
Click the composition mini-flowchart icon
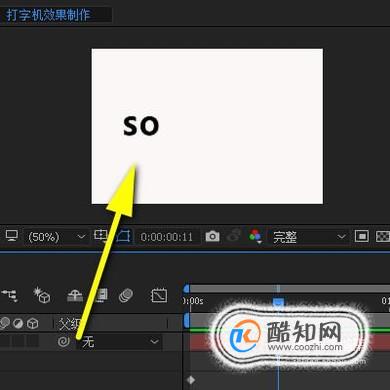click(9, 295)
